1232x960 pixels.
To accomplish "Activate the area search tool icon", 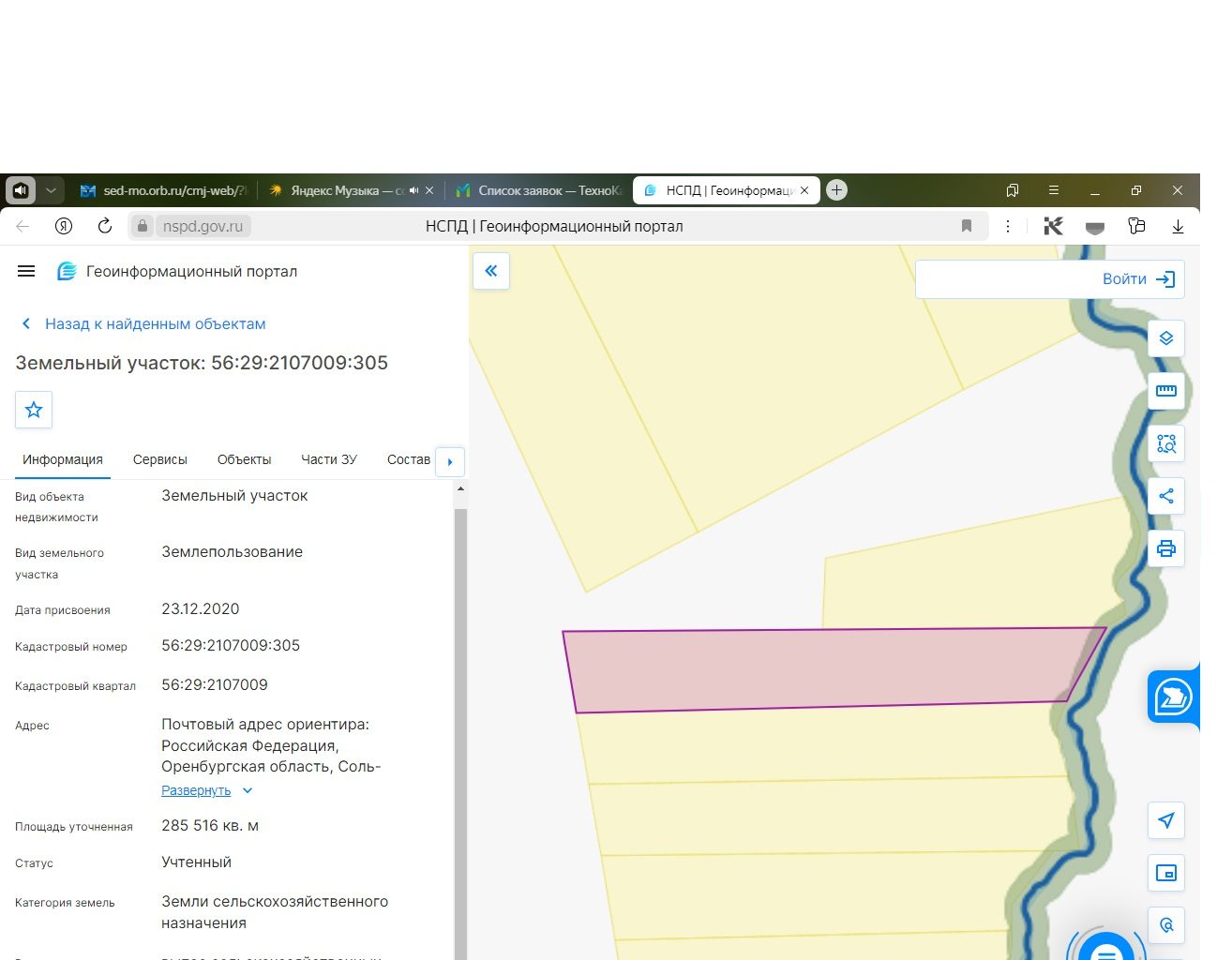I will 1165,443.
